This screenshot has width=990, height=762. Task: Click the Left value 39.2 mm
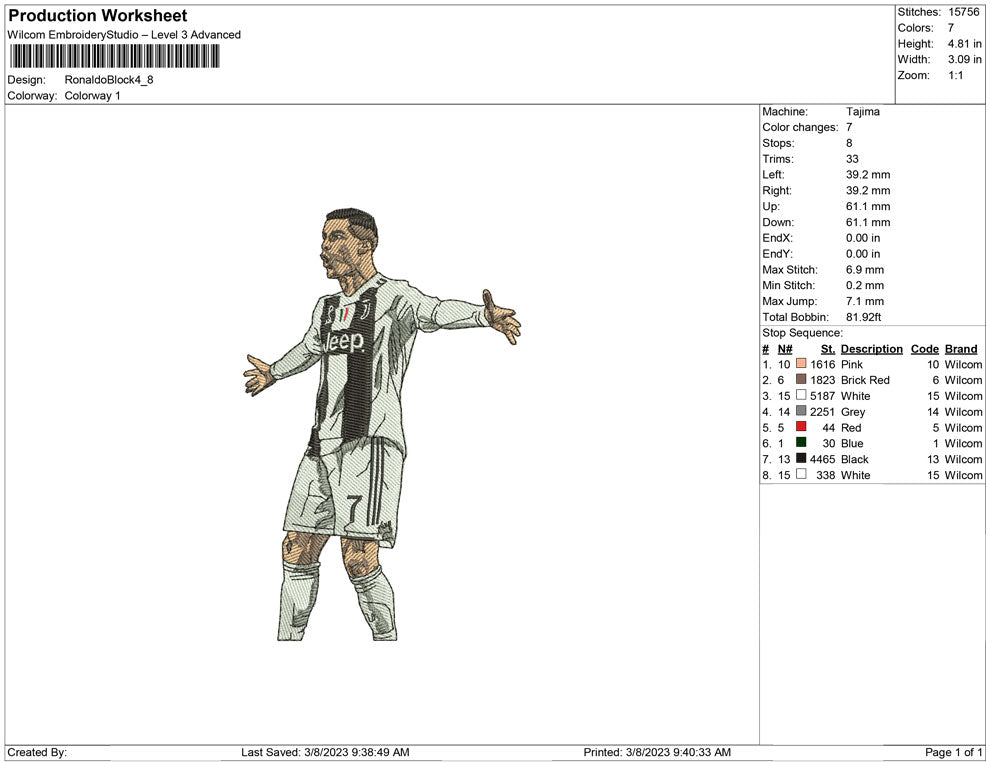point(868,175)
